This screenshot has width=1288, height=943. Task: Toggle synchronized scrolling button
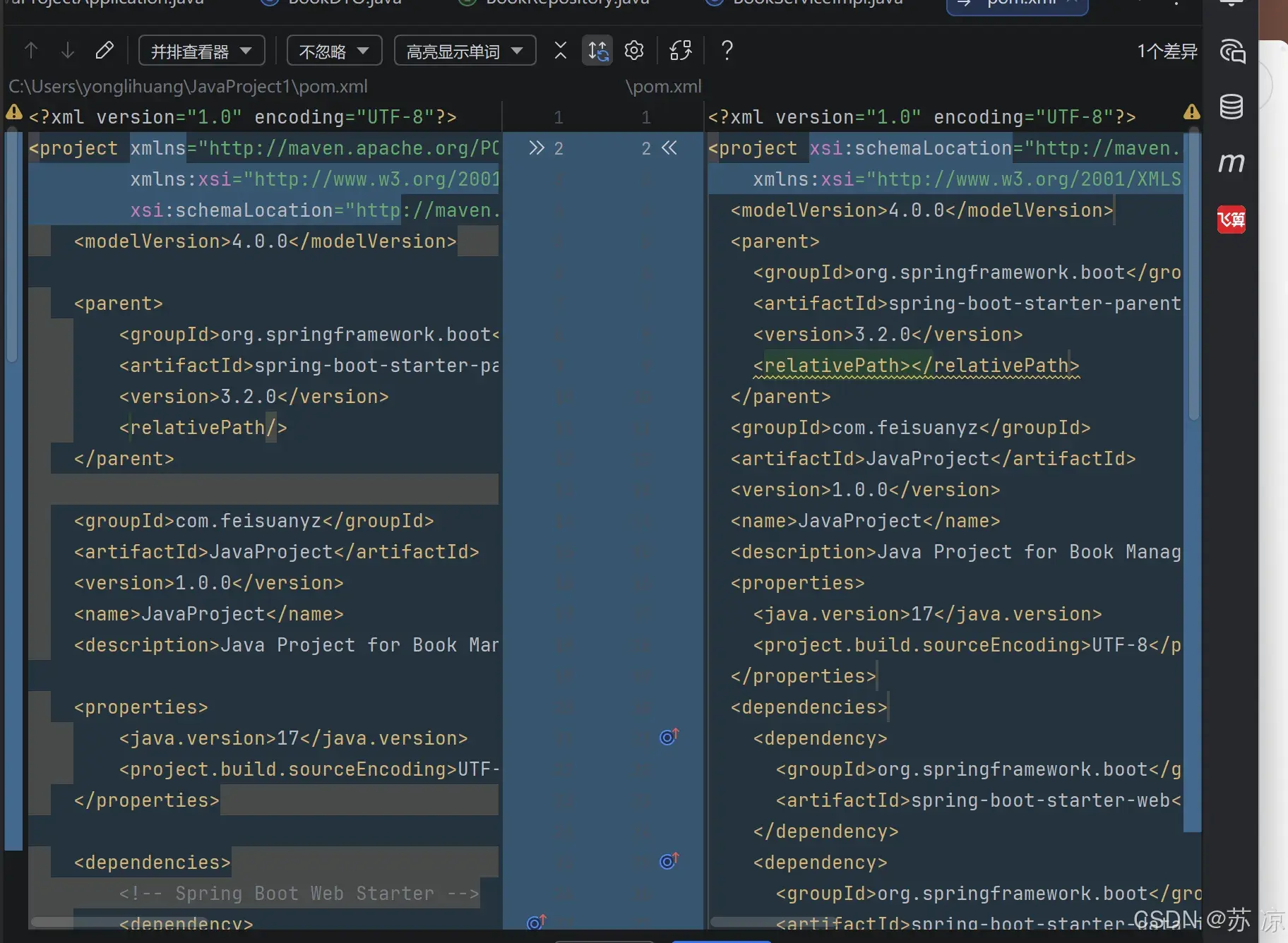pos(597,51)
